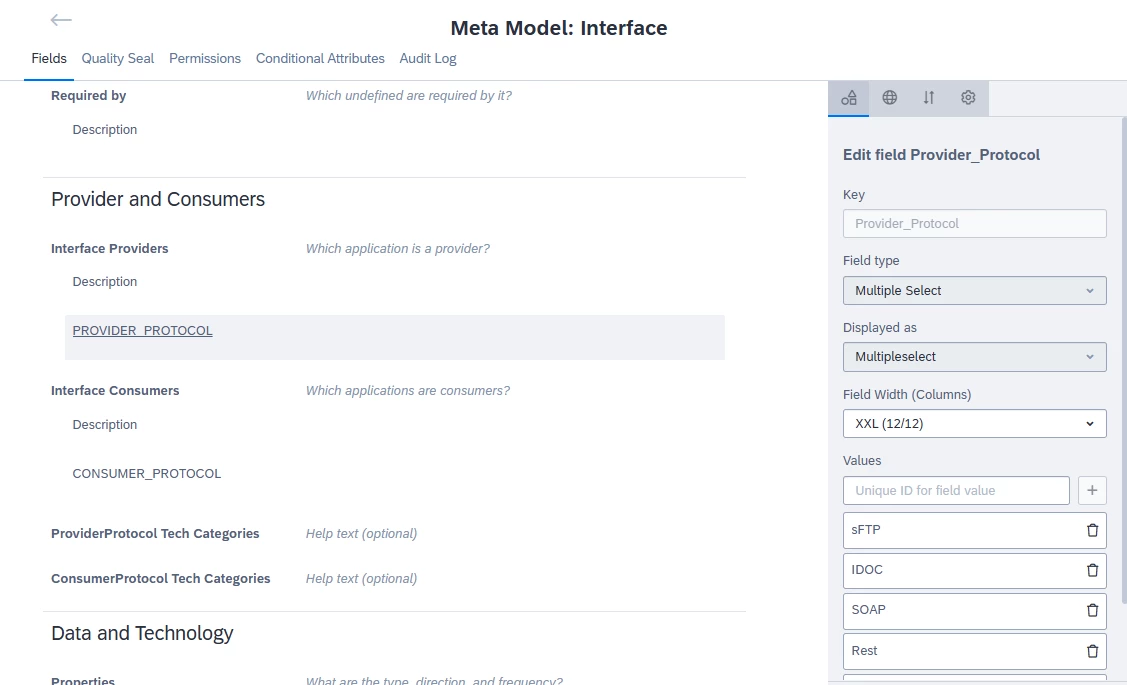Open the Field Width (Columns) dropdown

pos(974,423)
